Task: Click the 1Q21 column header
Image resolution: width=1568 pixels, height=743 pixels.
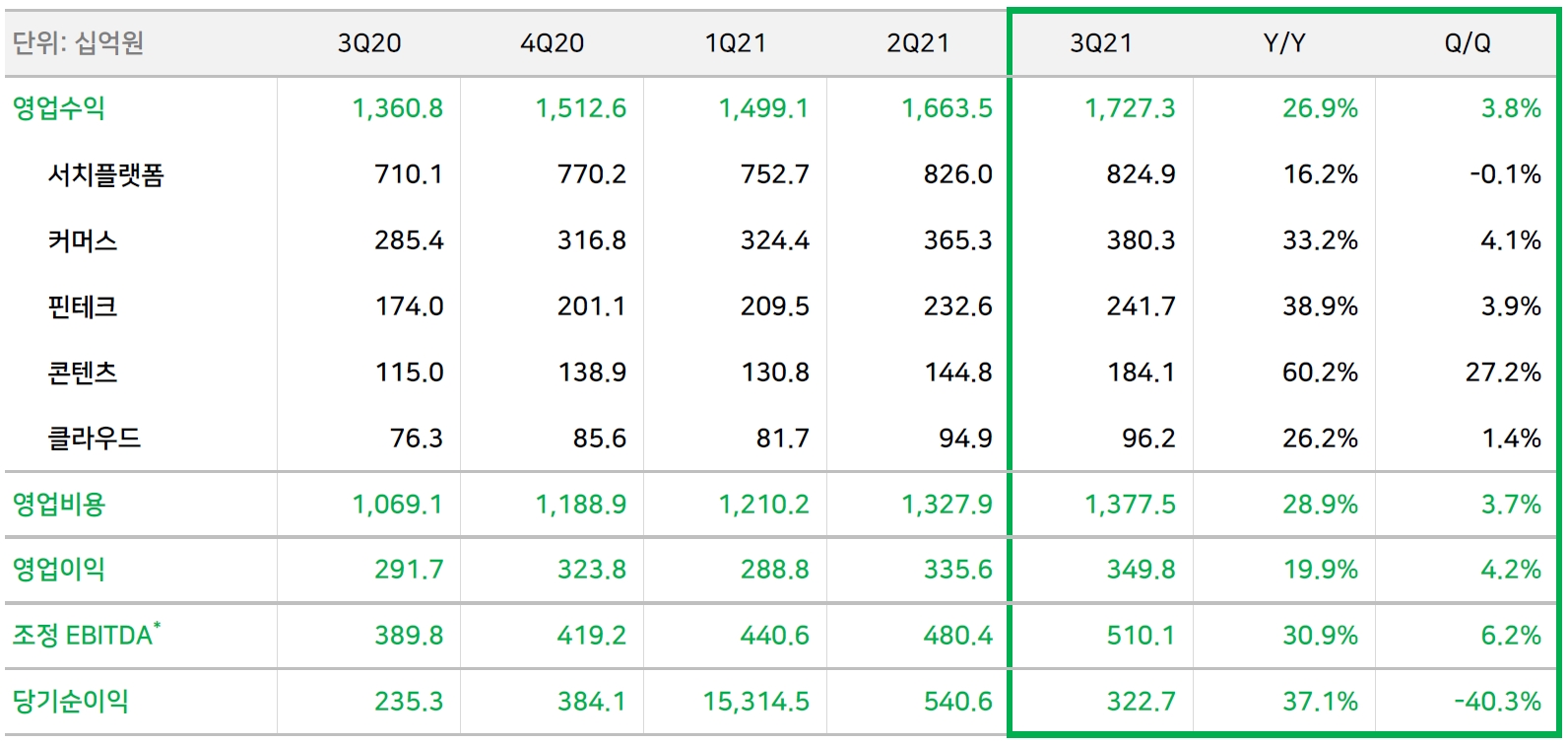Action: point(736,43)
